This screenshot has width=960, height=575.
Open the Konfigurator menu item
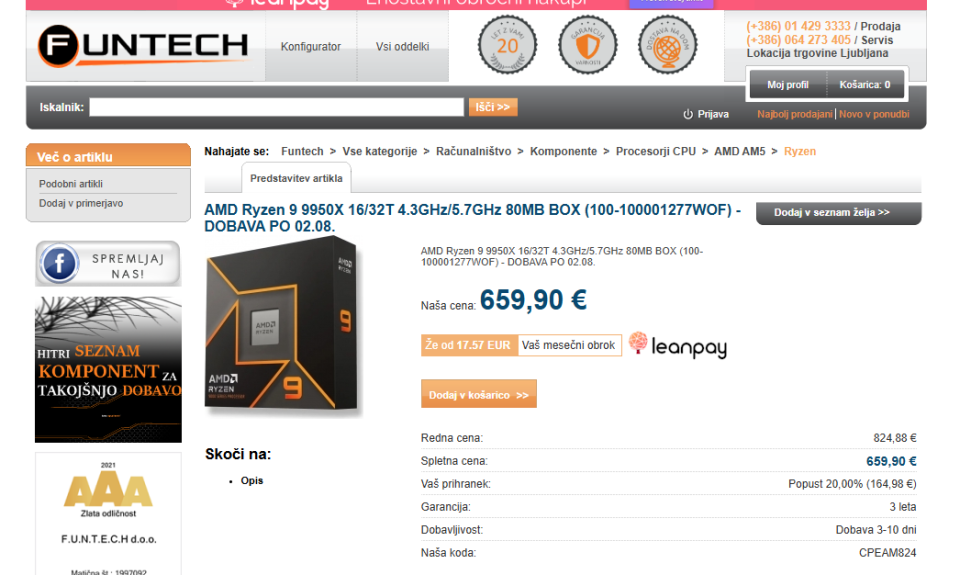coord(310,47)
